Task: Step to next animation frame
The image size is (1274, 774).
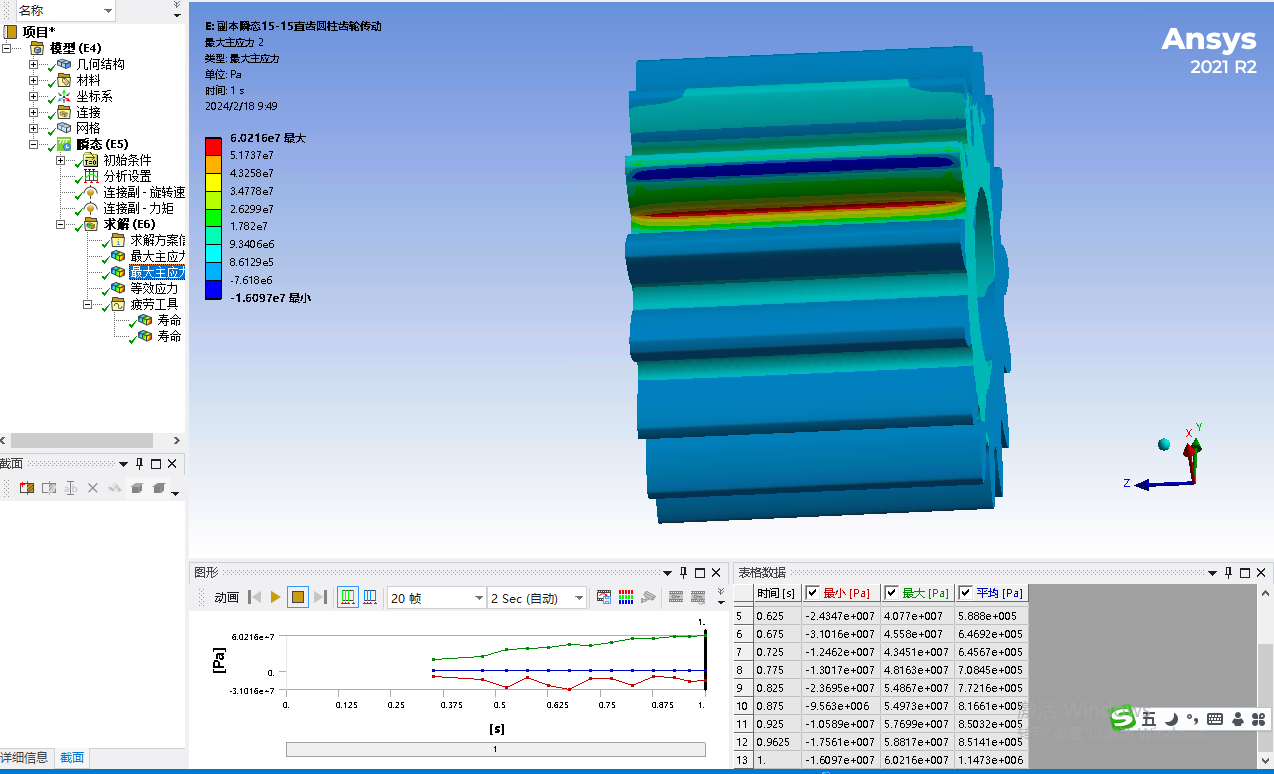Action: (320, 597)
